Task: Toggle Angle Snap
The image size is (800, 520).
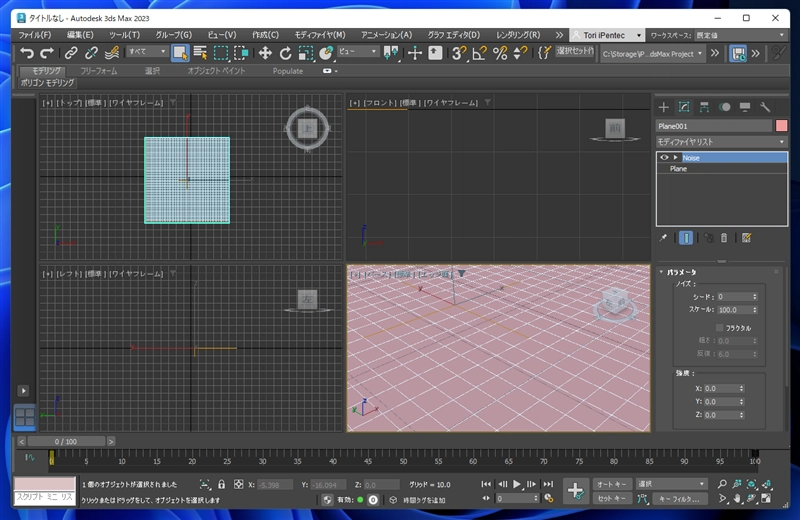Action: (479, 53)
